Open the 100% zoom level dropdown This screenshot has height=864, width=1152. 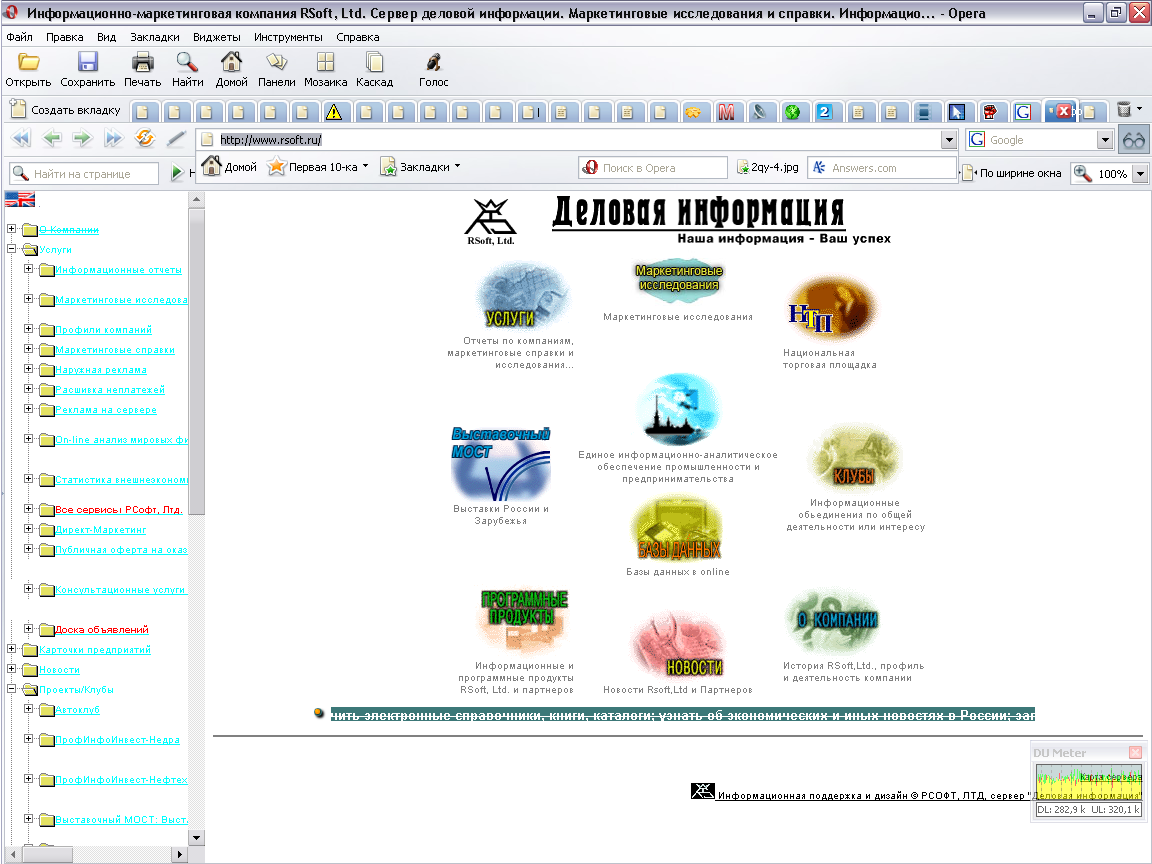tap(1140, 174)
